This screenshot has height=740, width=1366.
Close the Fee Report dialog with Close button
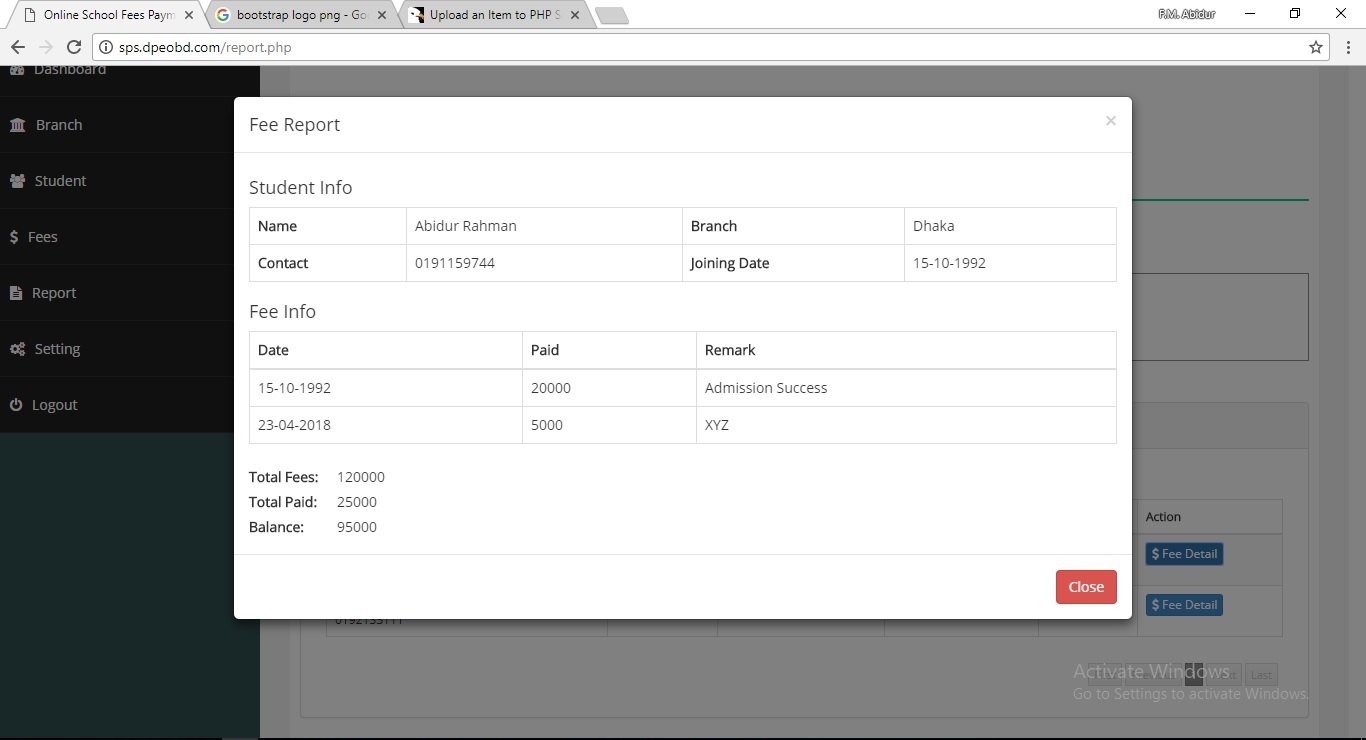(1086, 587)
